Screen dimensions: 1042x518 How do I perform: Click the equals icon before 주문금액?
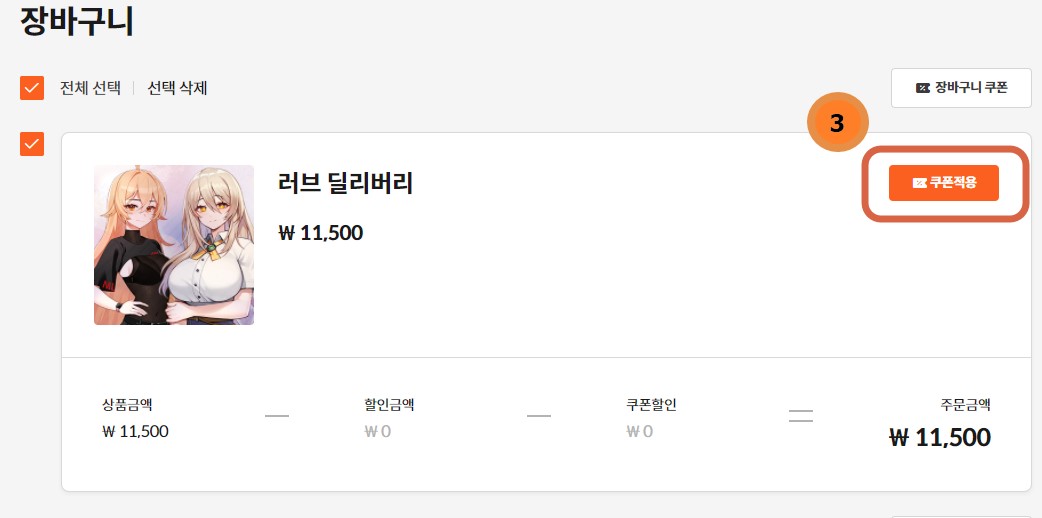[x=801, y=416]
